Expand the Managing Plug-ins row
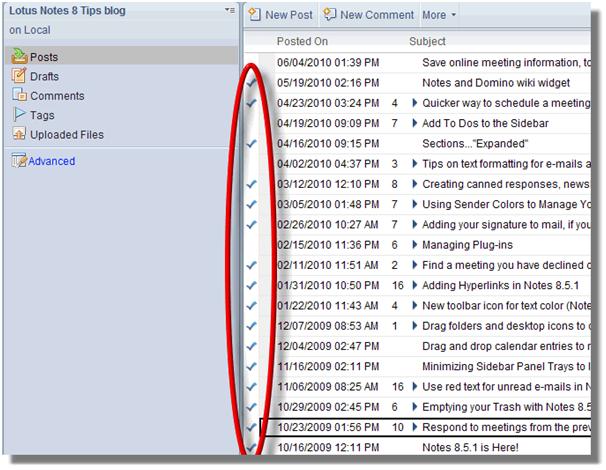 pyautogui.click(x=415, y=245)
